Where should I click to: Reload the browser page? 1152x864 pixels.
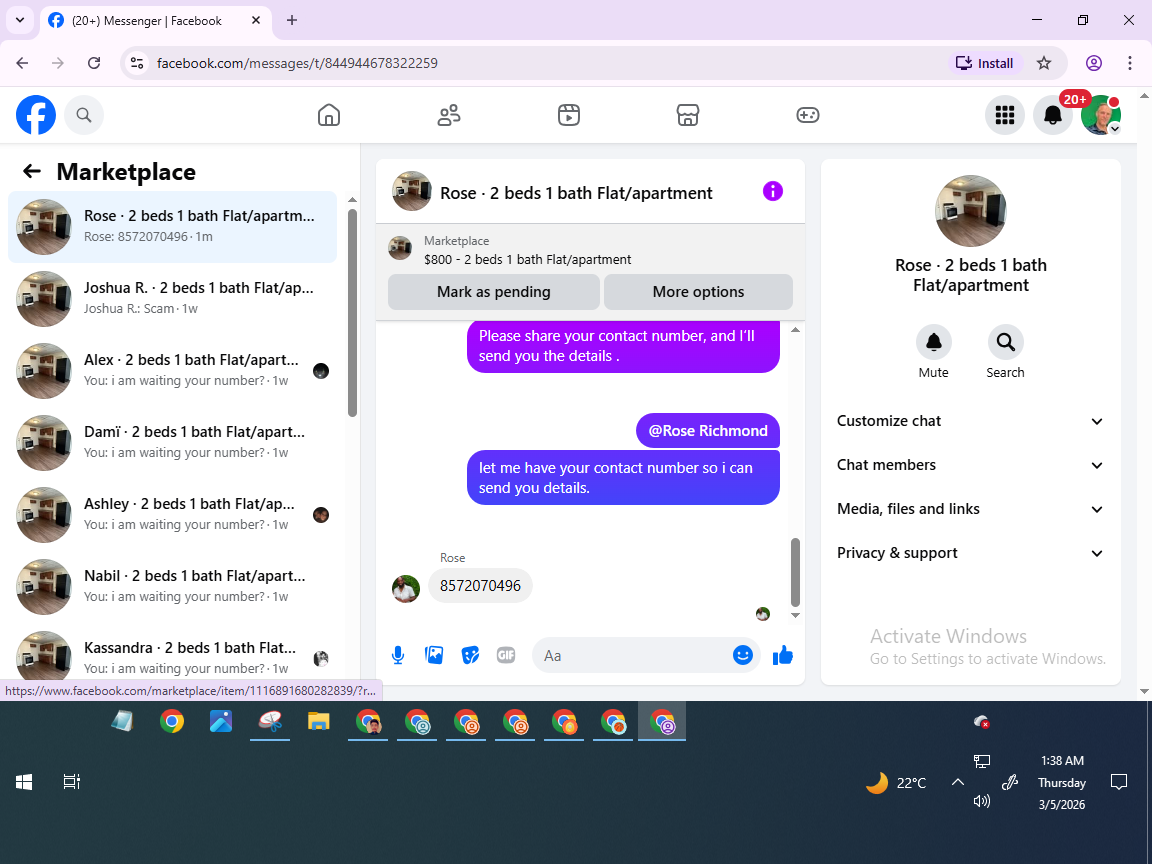pyautogui.click(x=94, y=63)
